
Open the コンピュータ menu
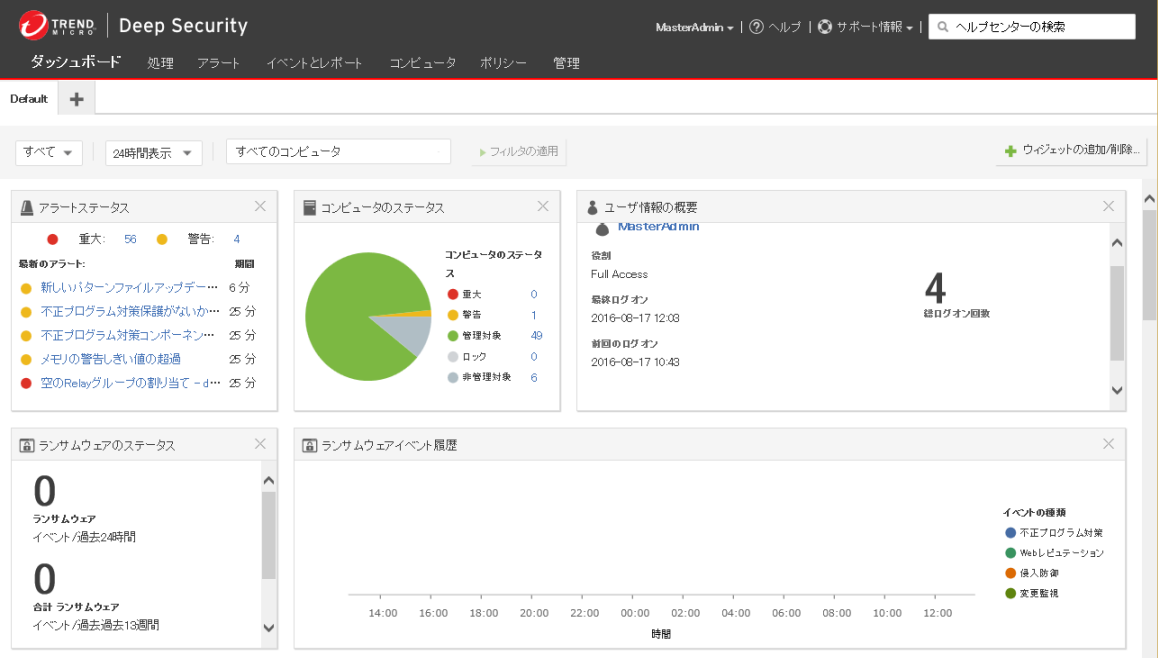pyautogui.click(x=422, y=63)
